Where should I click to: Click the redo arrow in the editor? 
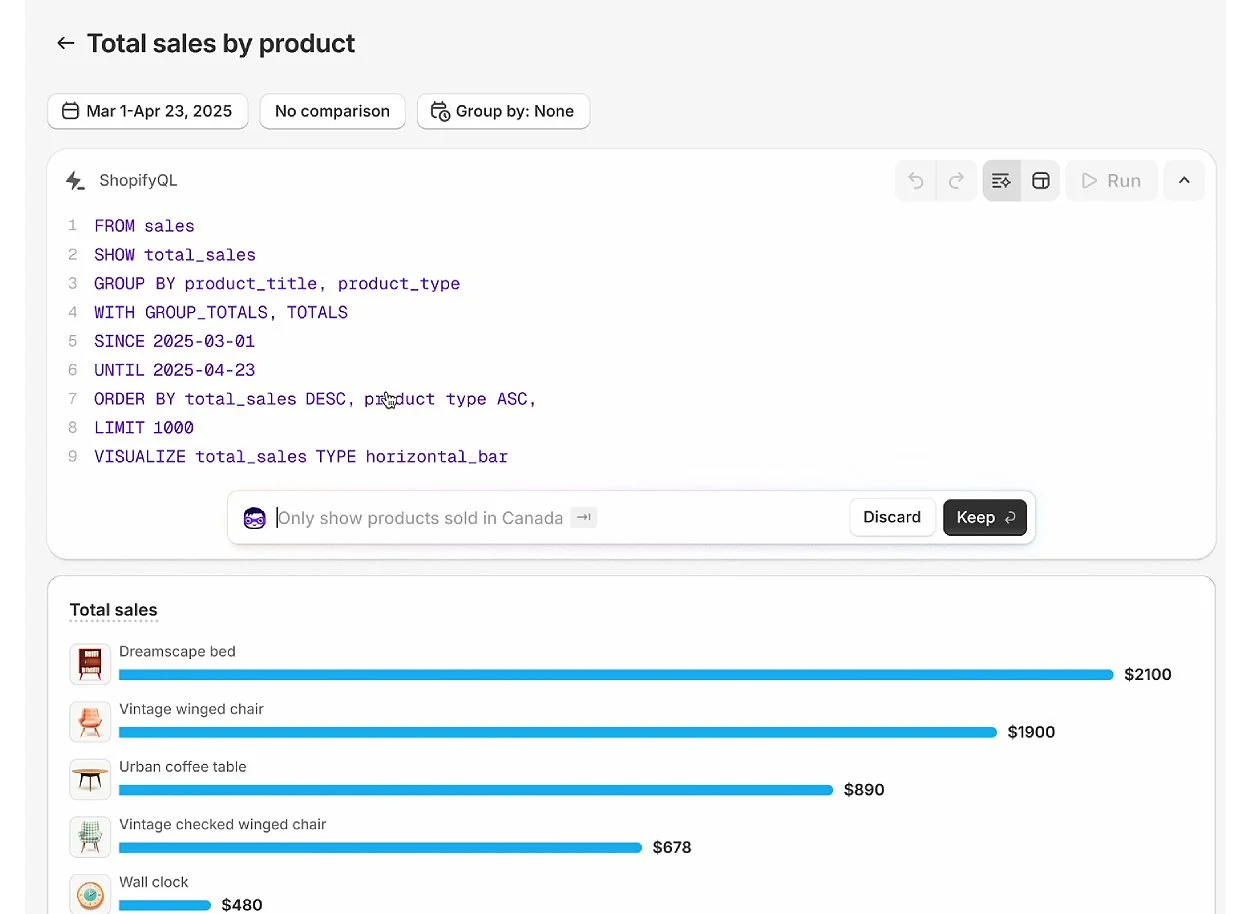pyautogui.click(x=956, y=181)
